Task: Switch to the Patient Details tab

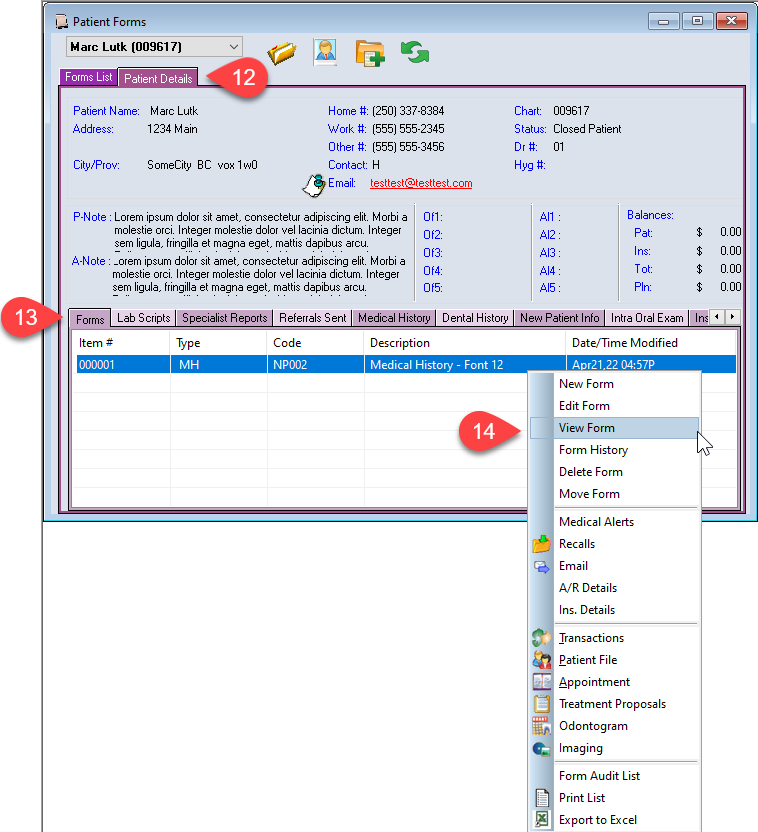Action: [158, 79]
